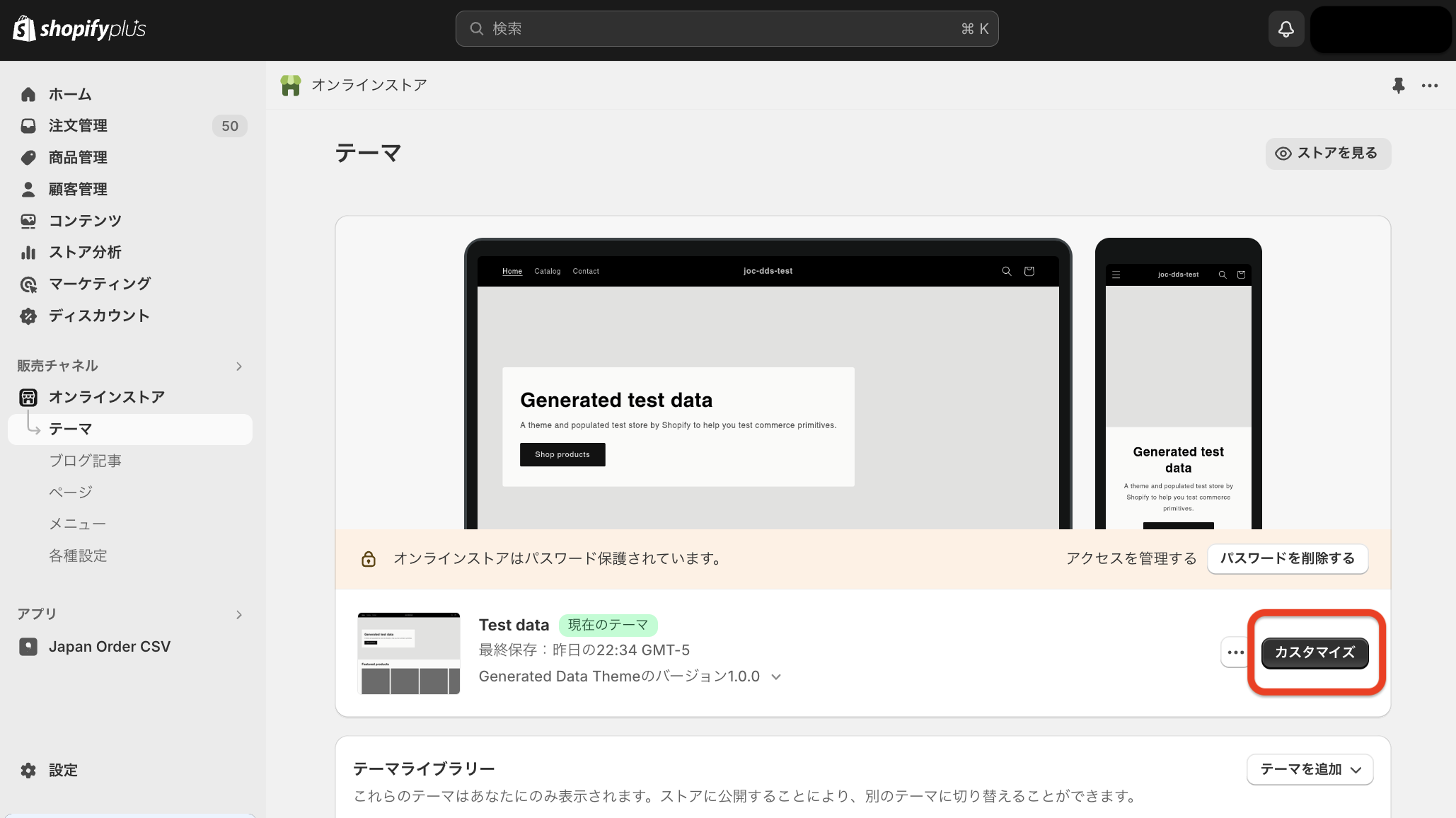The width and height of the screenshot is (1456, 818).
Task: Click the オンラインストア storefront icon in sidebar
Action: (x=28, y=397)
